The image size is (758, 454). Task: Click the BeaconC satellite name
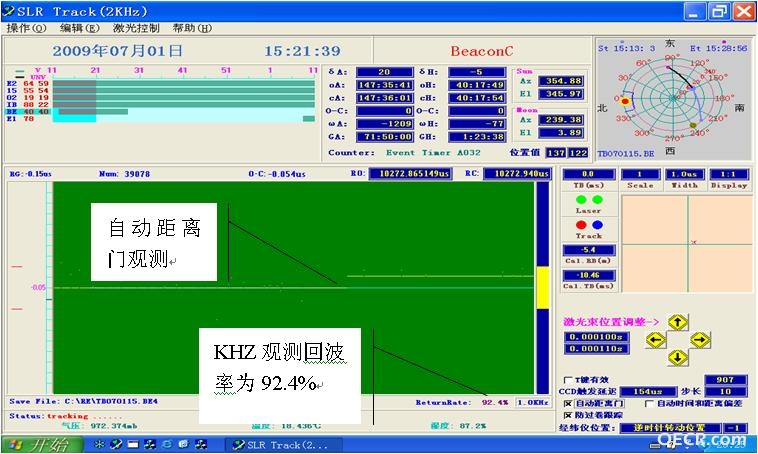coord(481,51)
